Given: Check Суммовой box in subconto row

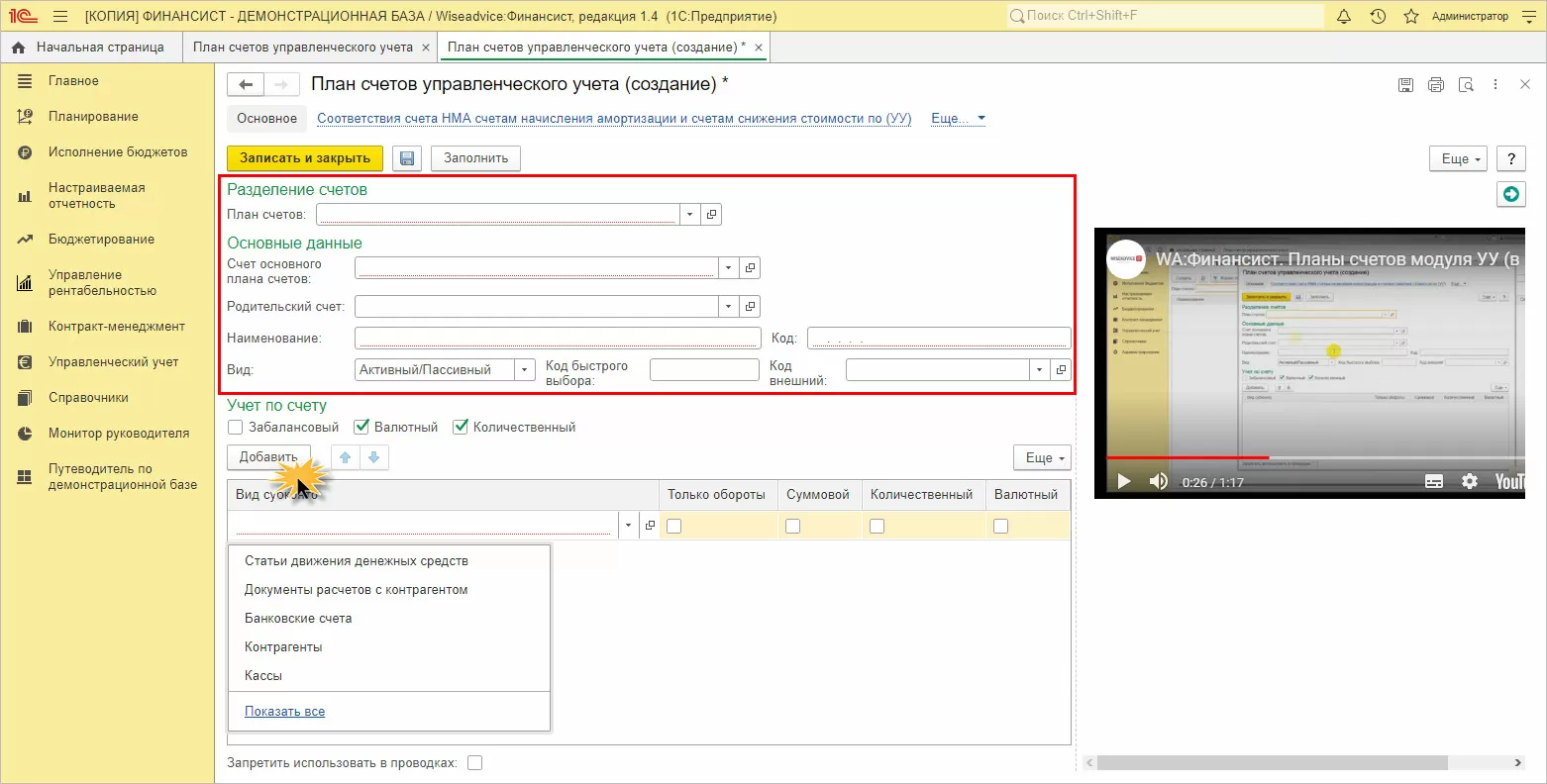Looking at the screenshot, I should (x=792, y=527).
